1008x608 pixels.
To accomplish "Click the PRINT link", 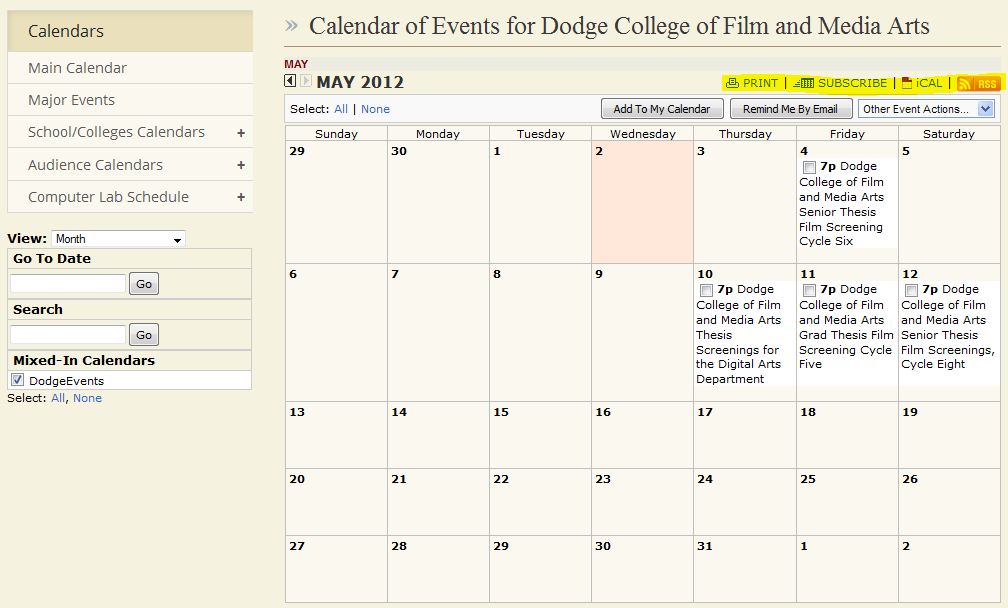I will click(x=760, y=83).
